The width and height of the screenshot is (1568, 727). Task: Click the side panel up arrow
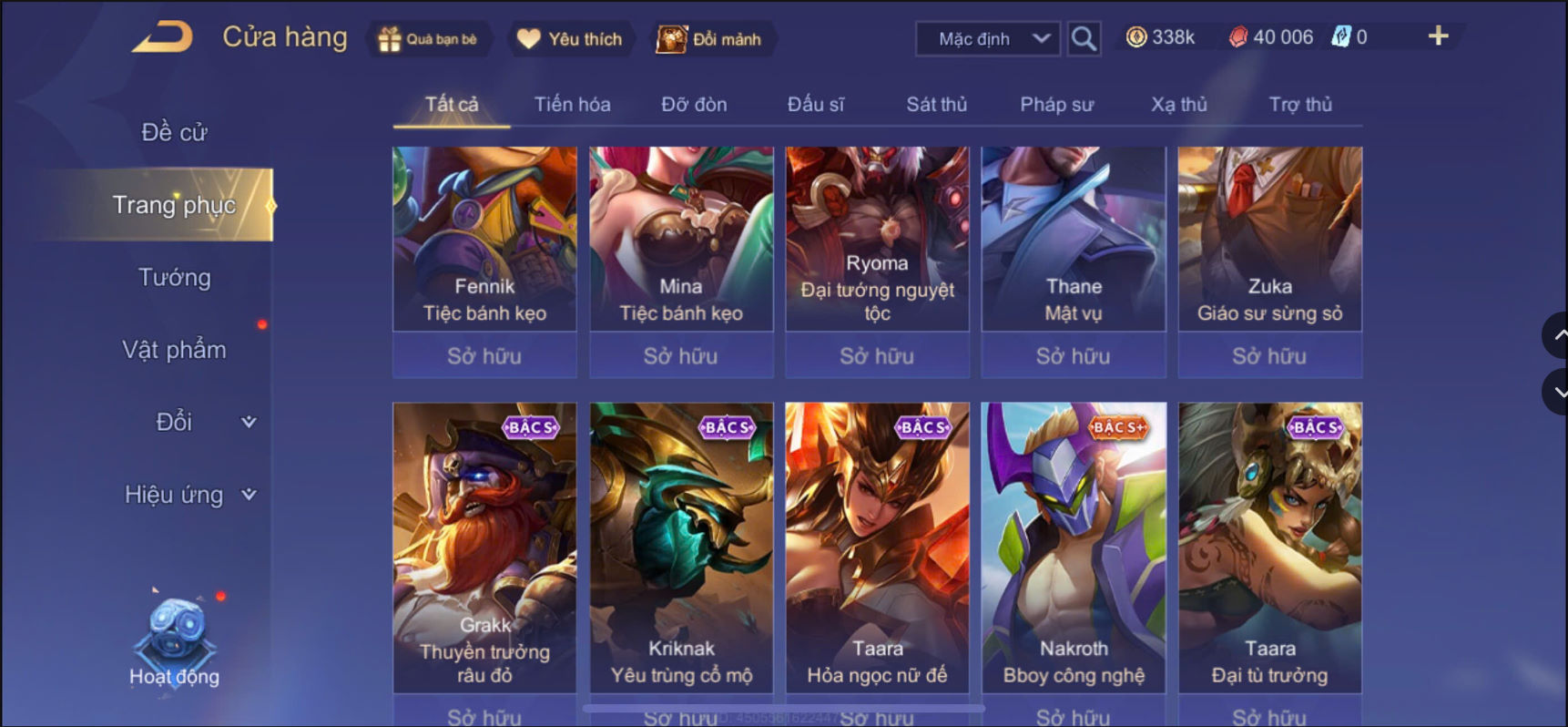pos(1556,334)
